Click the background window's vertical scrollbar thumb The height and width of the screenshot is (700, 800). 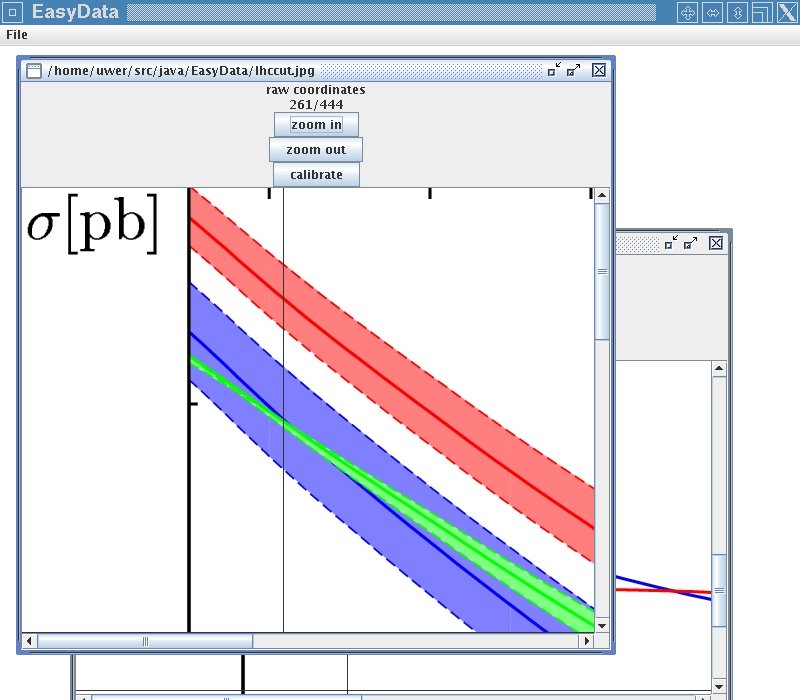point(718,590)
